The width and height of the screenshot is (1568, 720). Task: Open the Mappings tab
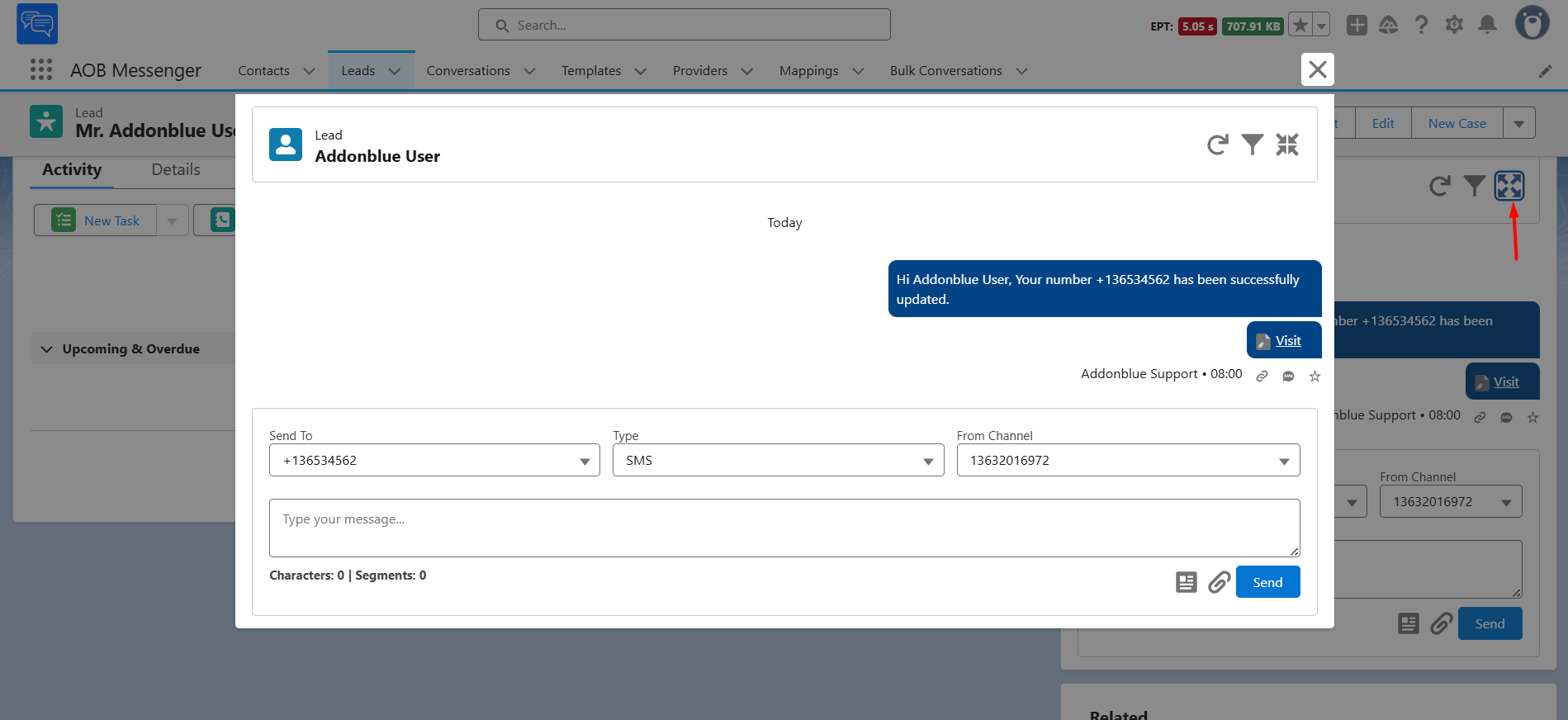tap(808, 71)
